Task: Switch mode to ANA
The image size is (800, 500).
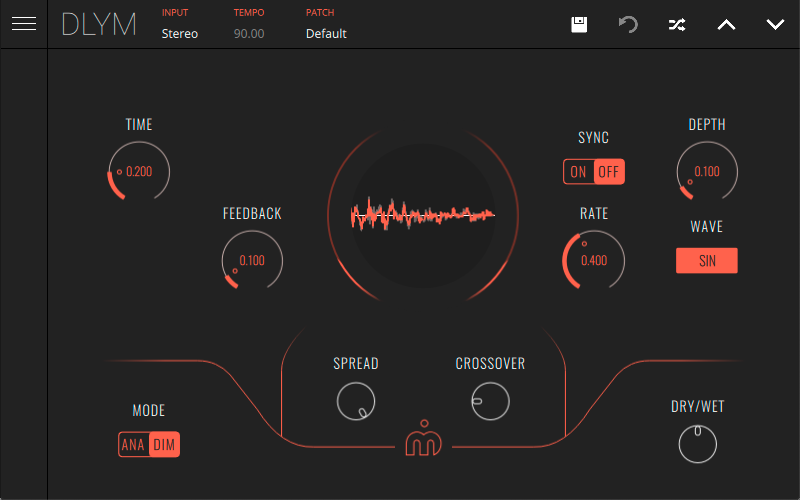Action: 133,445
